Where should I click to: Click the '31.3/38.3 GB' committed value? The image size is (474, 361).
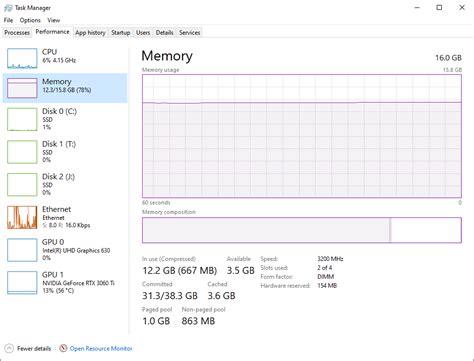[x=170, y=296]
